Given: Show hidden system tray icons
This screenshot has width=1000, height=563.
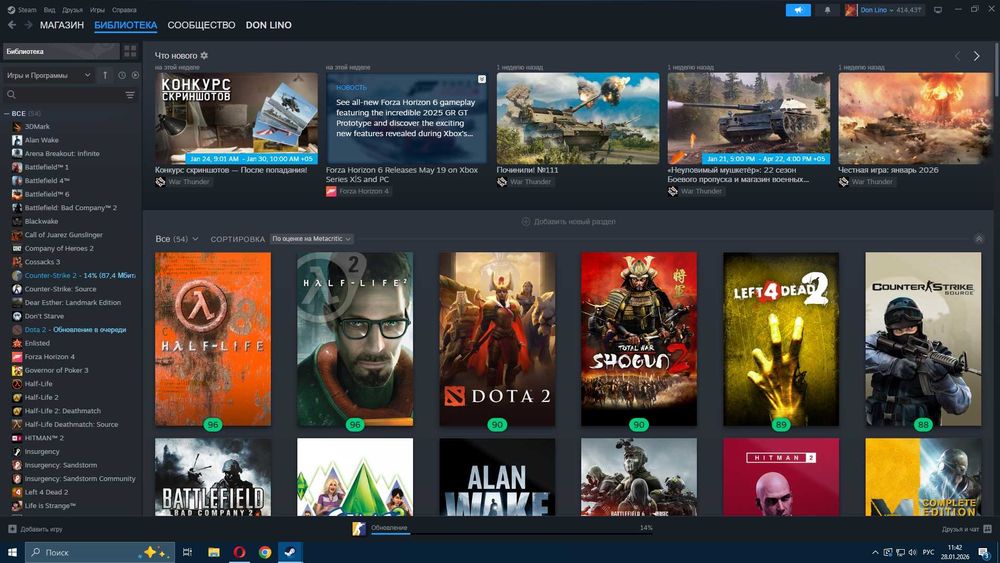Looking at the screenshot, I should (875, 552).
